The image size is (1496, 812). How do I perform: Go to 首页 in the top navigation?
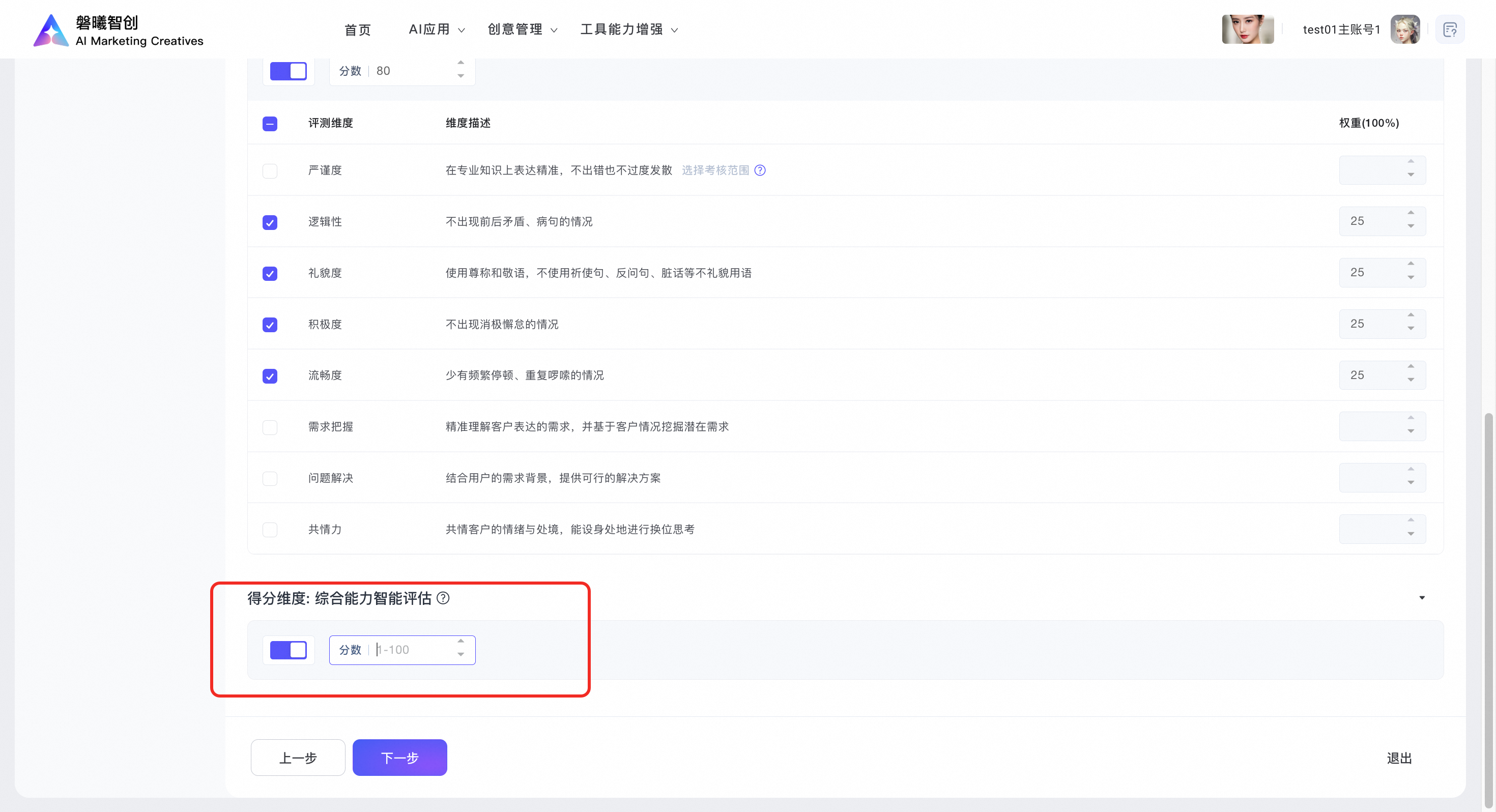pos(357,30)
